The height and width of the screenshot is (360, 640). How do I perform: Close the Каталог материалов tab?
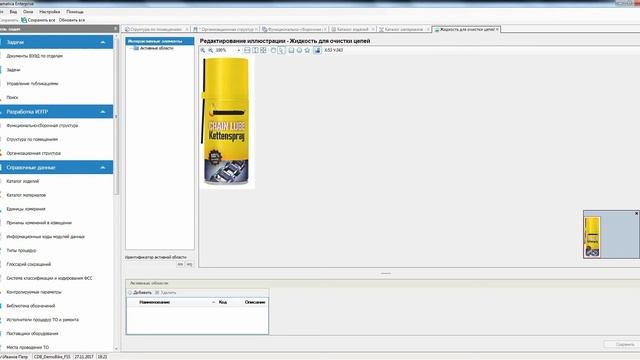428,29
